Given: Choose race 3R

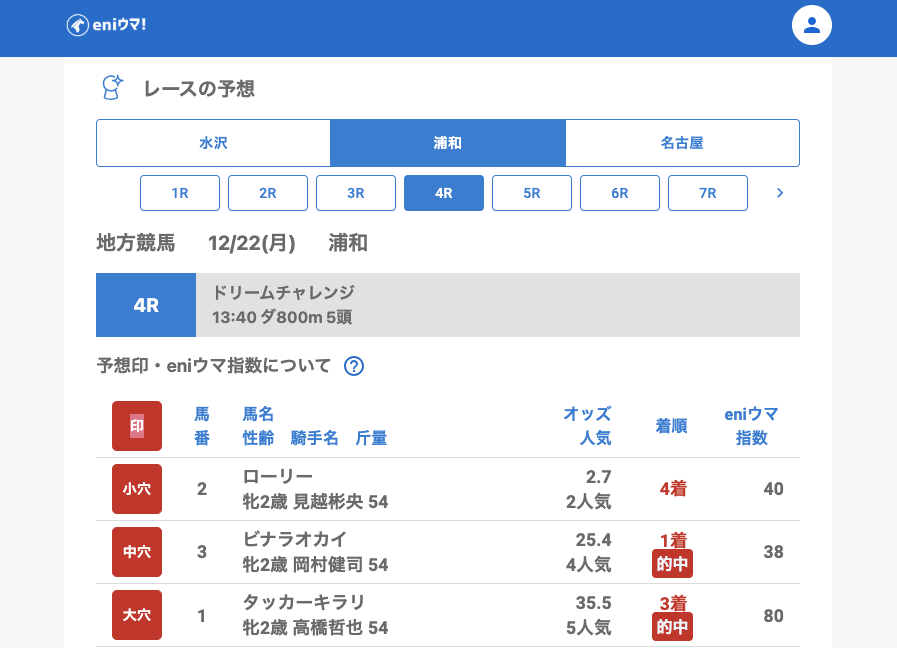Looking at the screenshot, I should click(356, 193).
